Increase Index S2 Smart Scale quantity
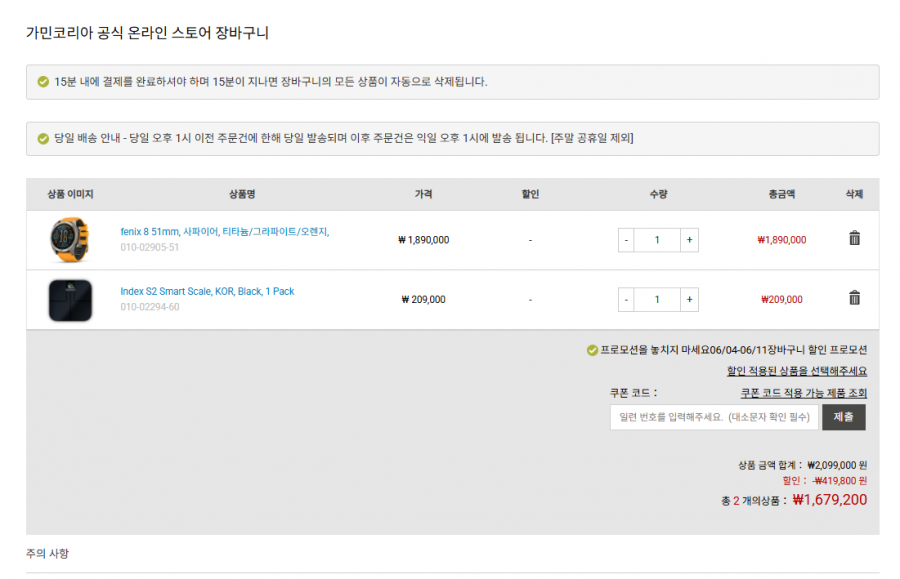This screenshot has height=579, width=900. click(689, 300)
